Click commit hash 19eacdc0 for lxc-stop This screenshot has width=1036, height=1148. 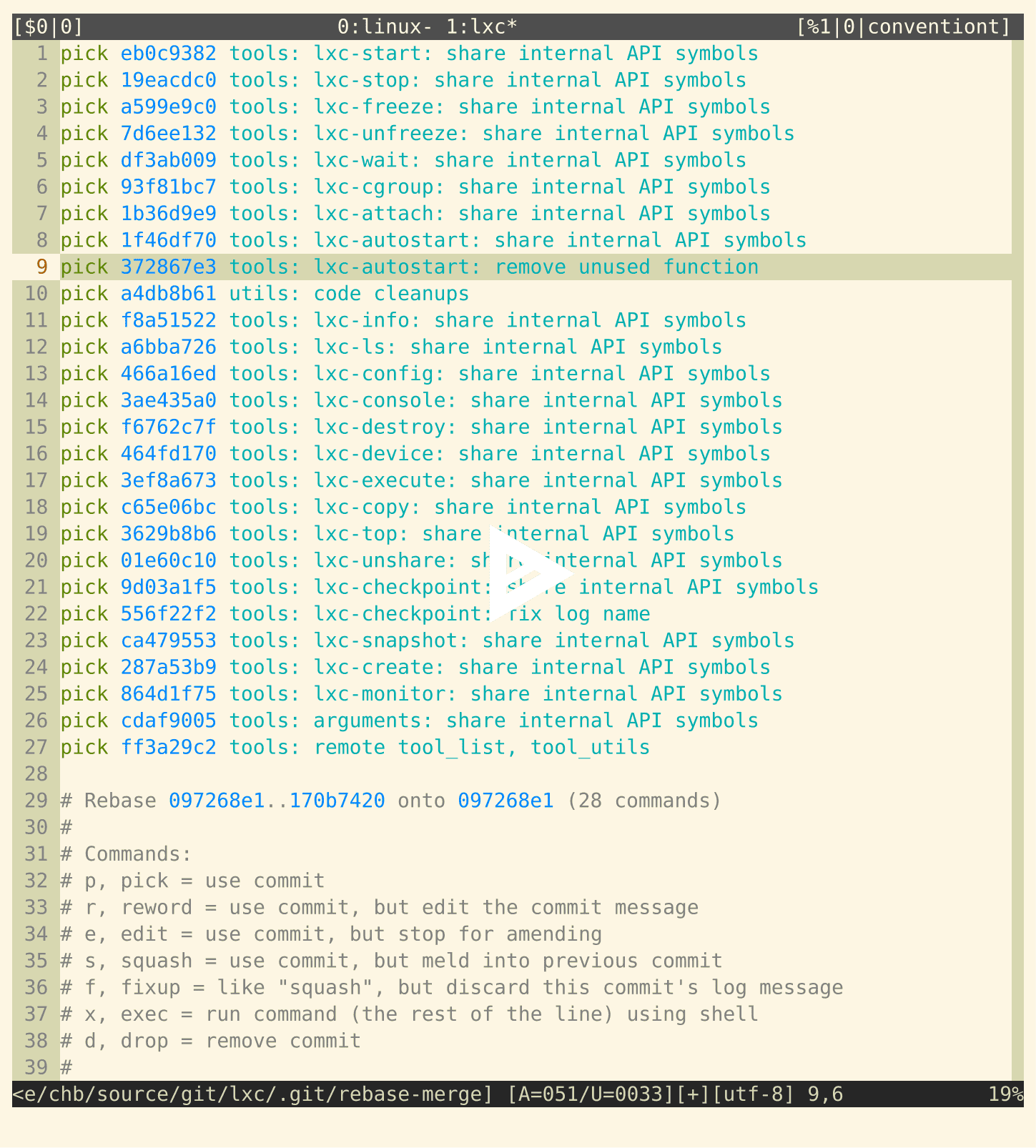coord(168,80)
